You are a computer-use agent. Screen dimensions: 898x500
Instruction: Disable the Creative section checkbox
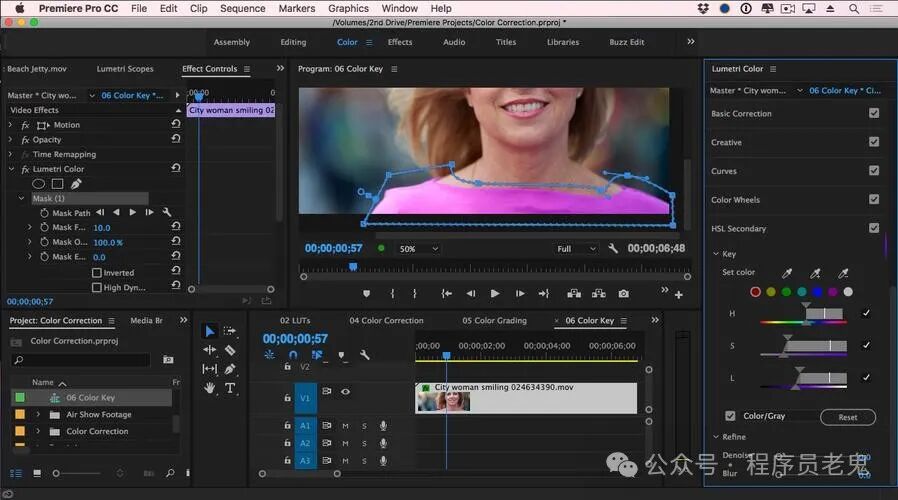874,141
